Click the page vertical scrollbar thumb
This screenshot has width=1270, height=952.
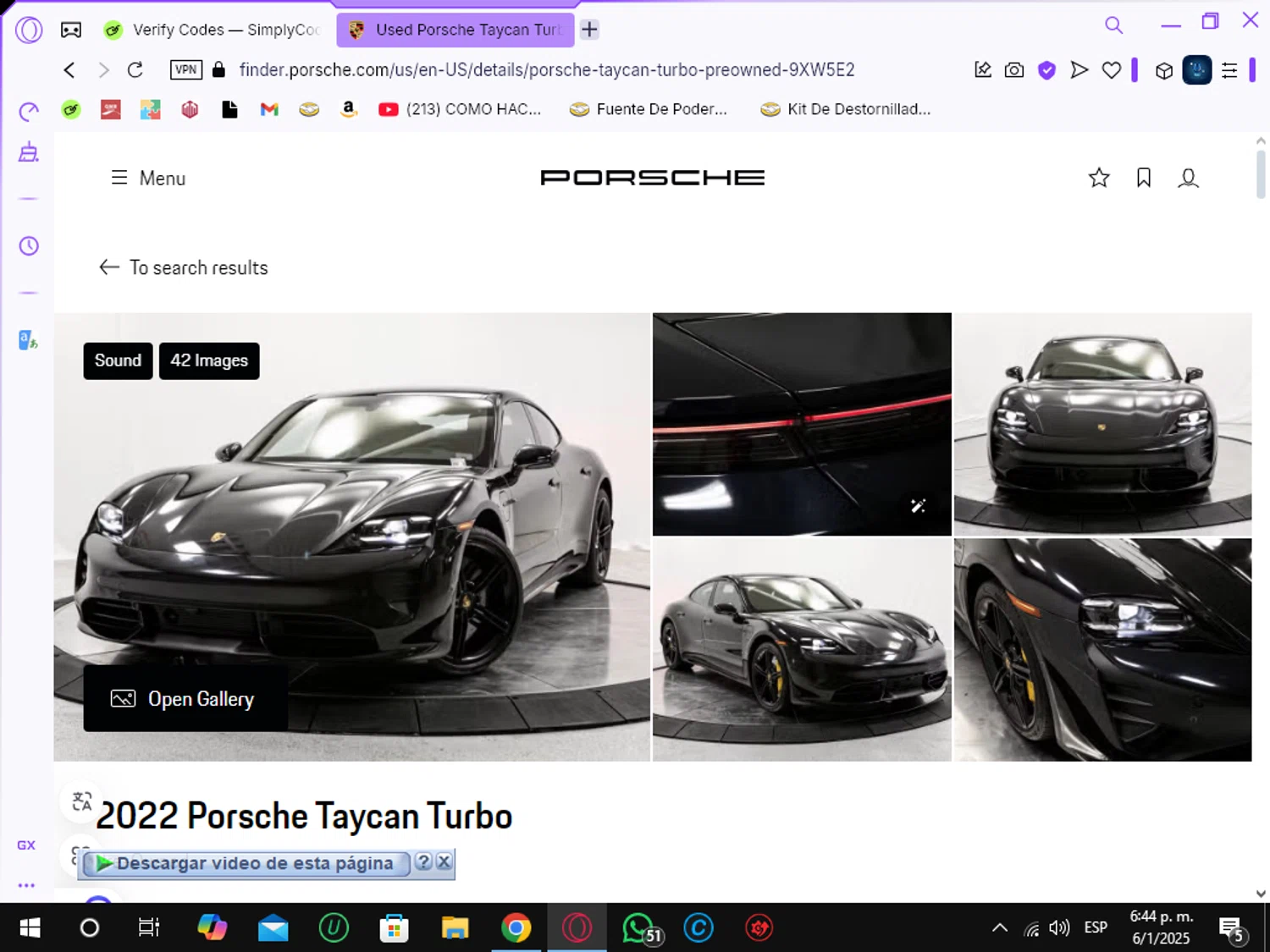tap(1261, 173)
